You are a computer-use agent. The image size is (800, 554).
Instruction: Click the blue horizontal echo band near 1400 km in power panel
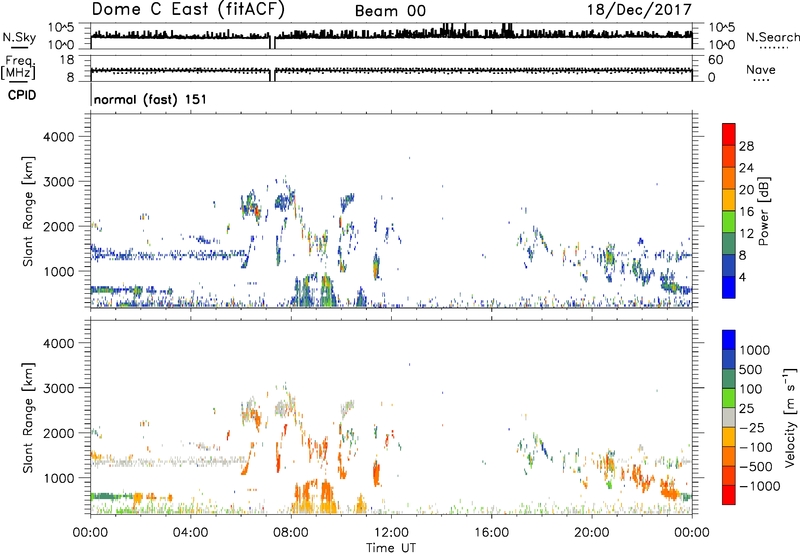pos(168,254)
